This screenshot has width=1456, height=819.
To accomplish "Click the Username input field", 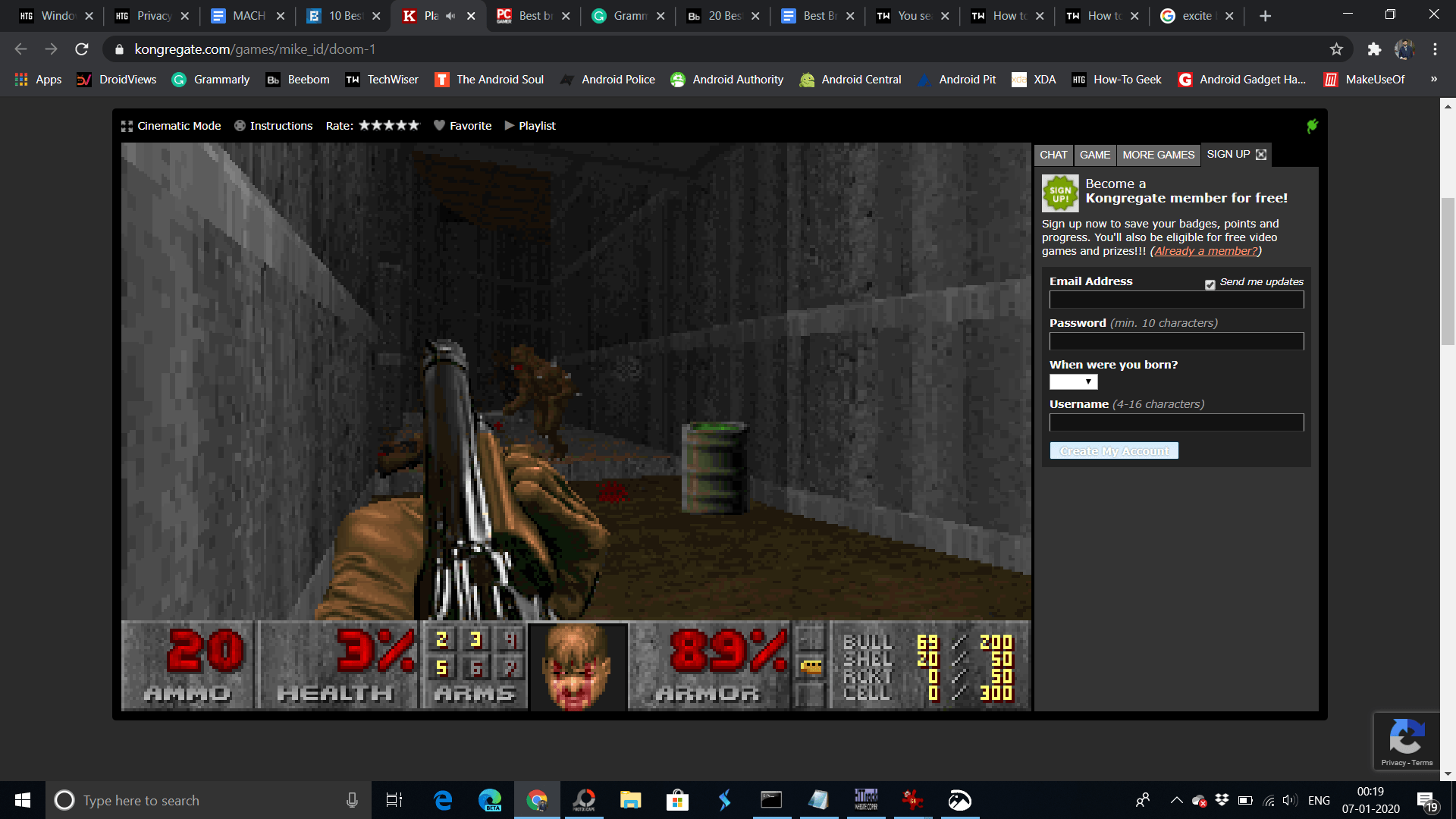I will [1175, 422].
